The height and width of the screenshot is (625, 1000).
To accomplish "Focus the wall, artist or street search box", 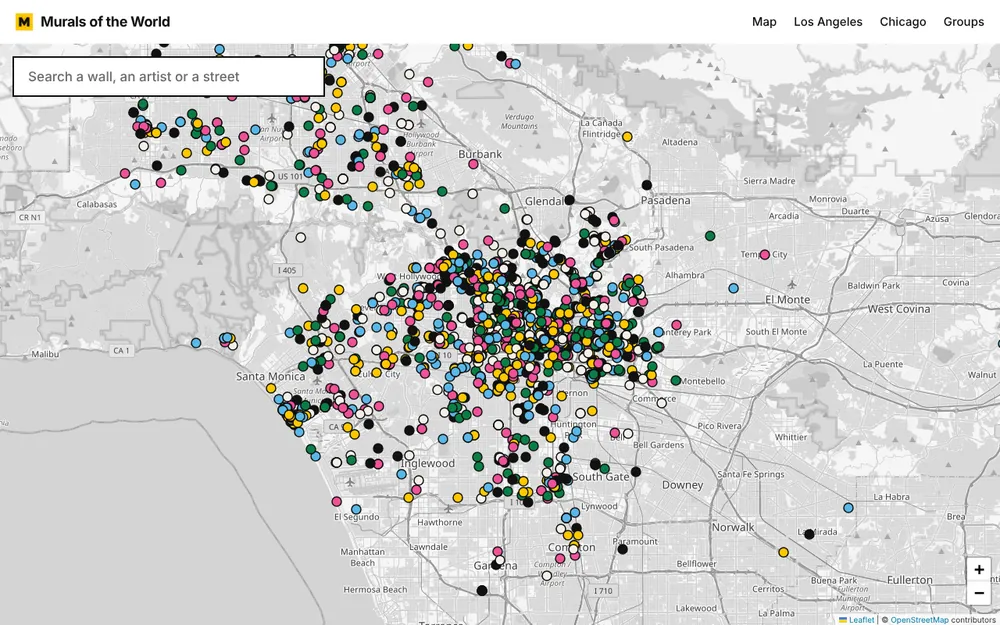I will pos(169,77).
